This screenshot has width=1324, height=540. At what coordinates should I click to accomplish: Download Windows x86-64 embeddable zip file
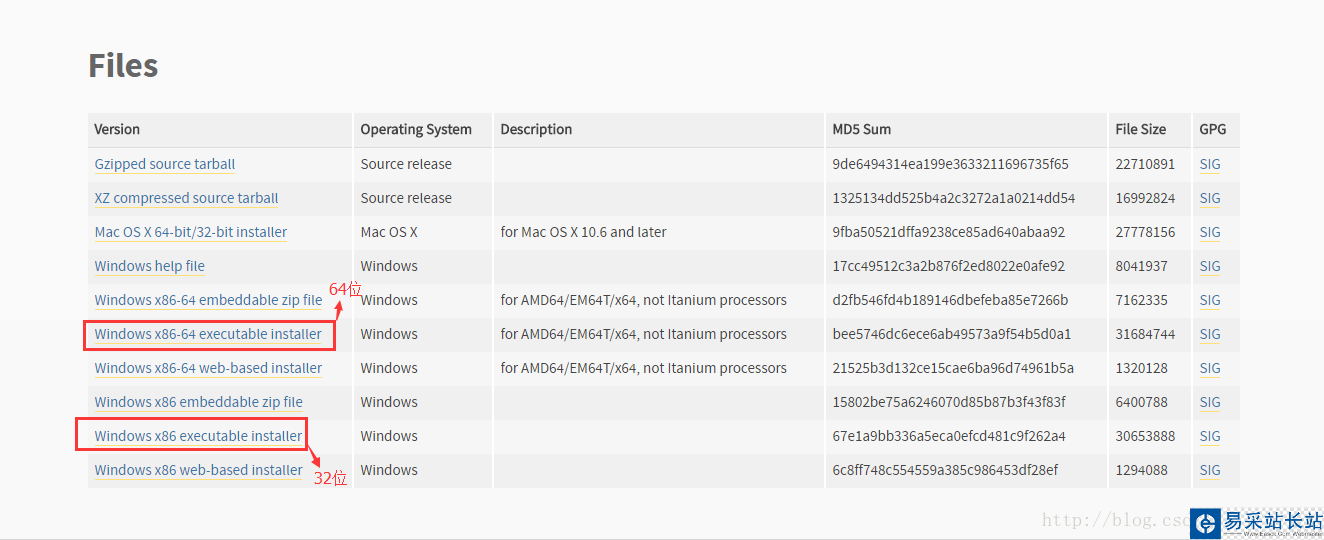208,300
